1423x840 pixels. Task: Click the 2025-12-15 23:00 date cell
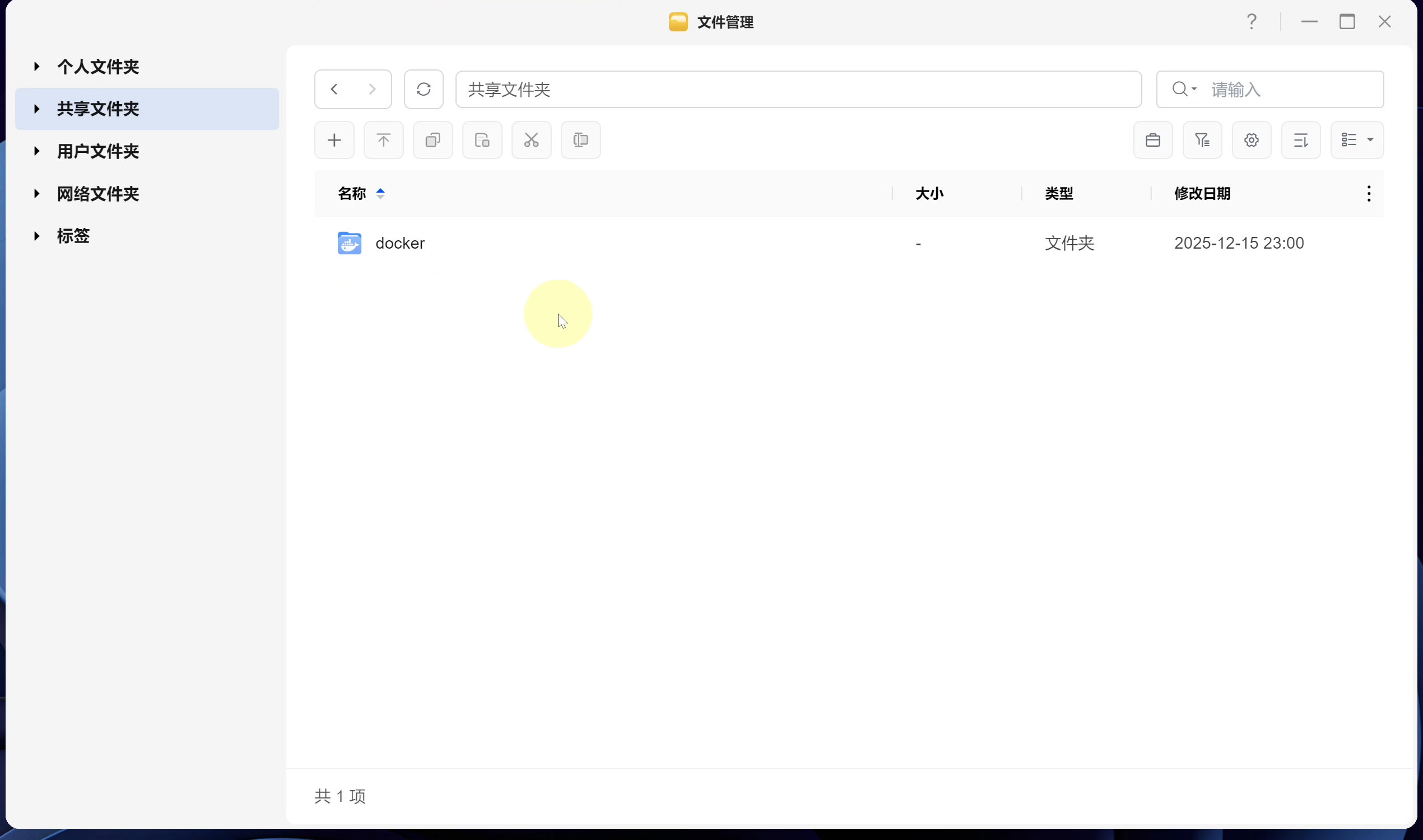pyautogui.click(x=1239, y=243)
